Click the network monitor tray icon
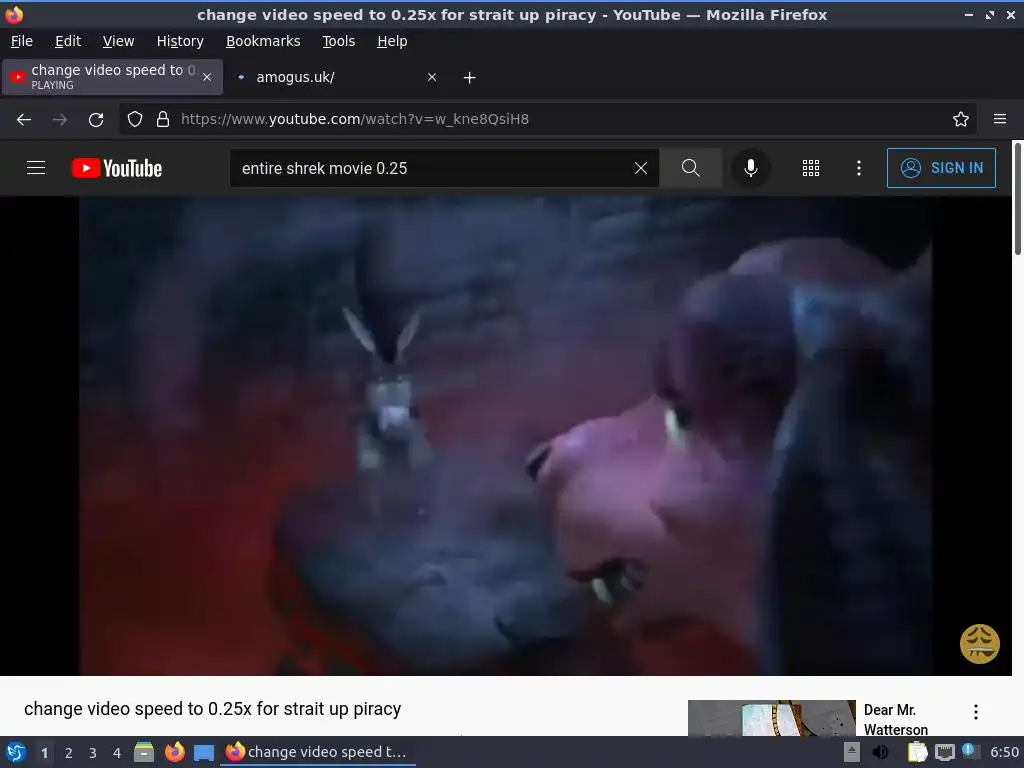Screen dimensions: 1024x768 point(944,753)
